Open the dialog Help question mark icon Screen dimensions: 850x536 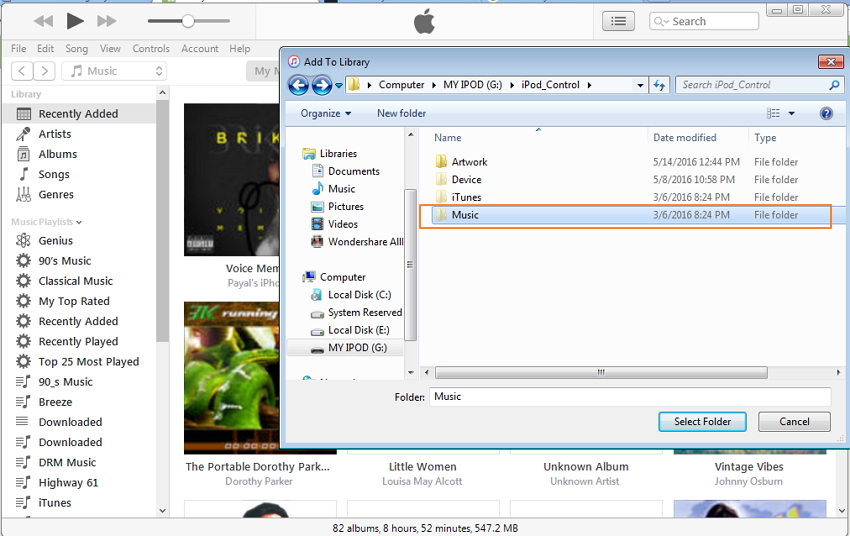tap(826, 114)
